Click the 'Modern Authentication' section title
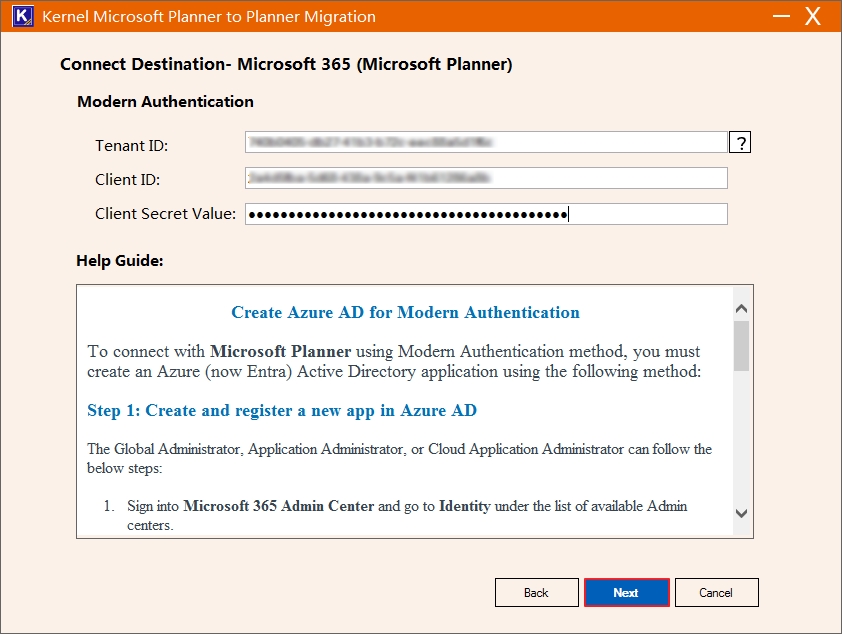842x634 pixels. point(165,101)
